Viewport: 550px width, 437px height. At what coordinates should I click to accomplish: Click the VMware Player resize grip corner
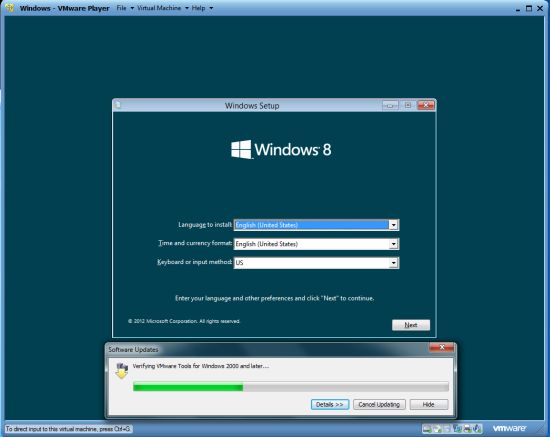pyautogui.click(x=540, y=429)
